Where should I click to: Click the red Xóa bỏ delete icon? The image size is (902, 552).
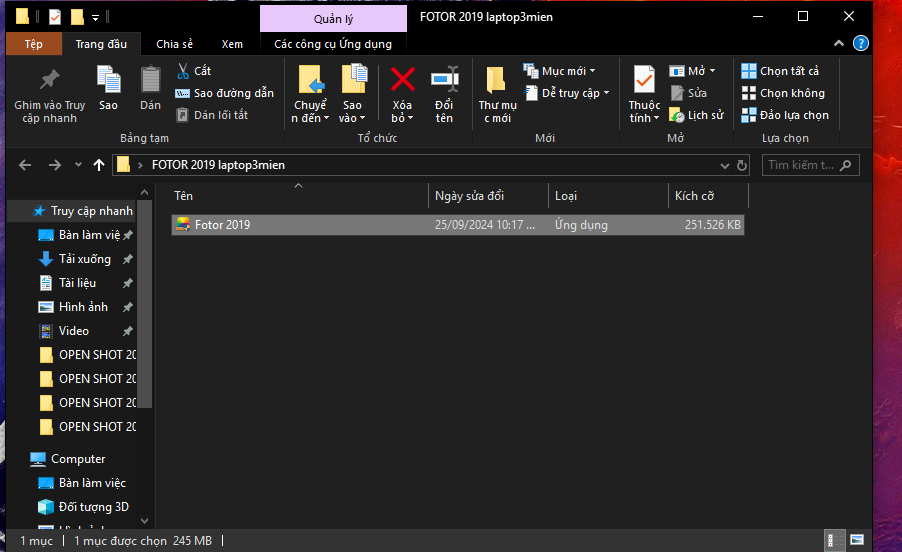point(403,79)
